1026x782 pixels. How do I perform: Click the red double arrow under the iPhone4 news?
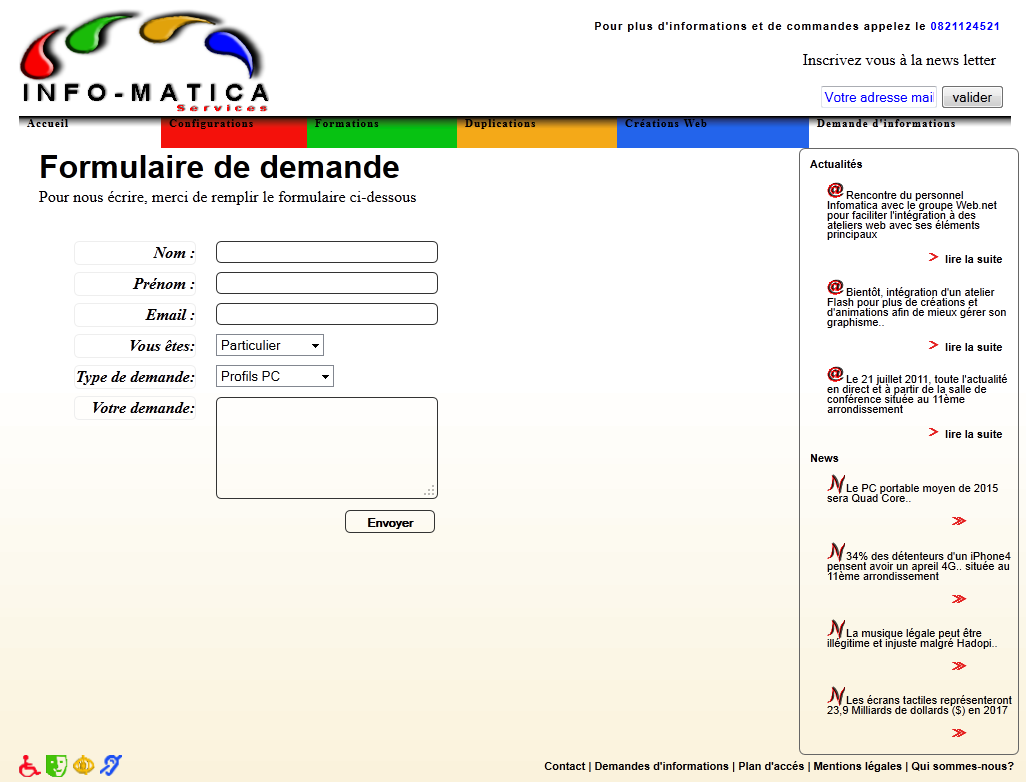coord(959,599)
